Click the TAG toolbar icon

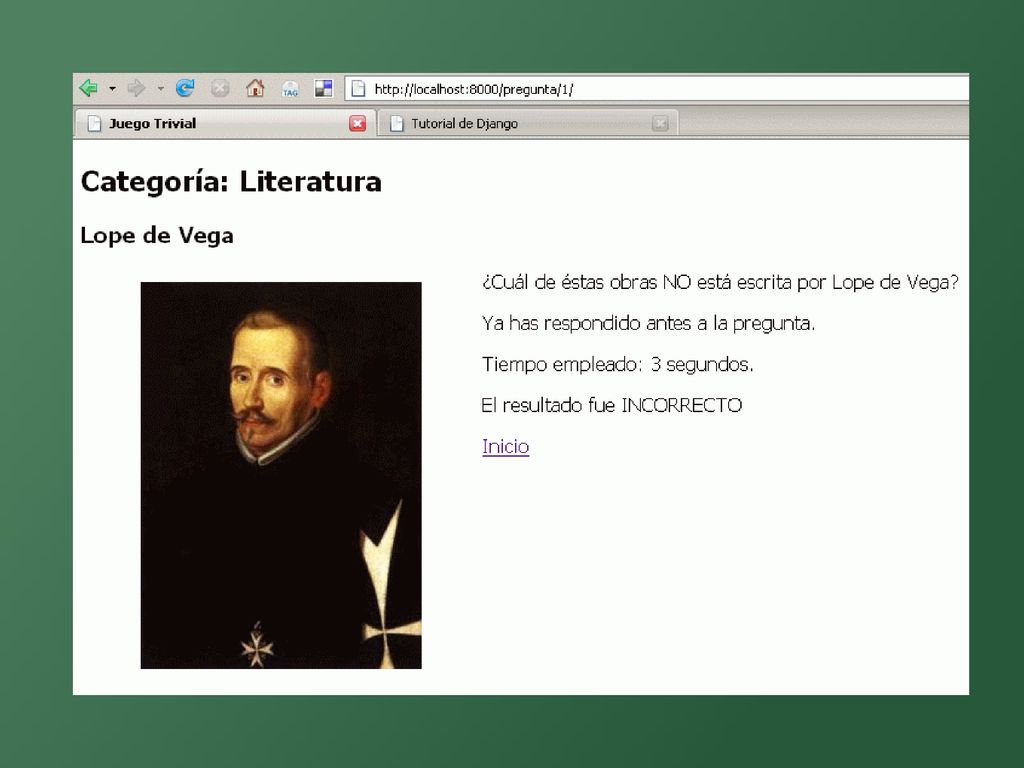click(x=290, y=89)
